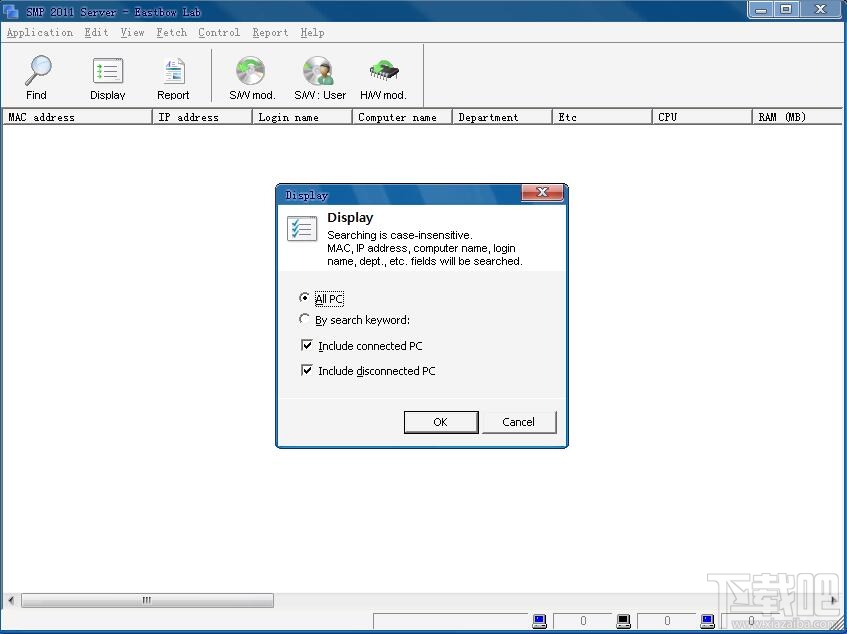This screenshot has width=847, height=634.
Task: Uncheck Include connected PC
Action: coord(307,346)
